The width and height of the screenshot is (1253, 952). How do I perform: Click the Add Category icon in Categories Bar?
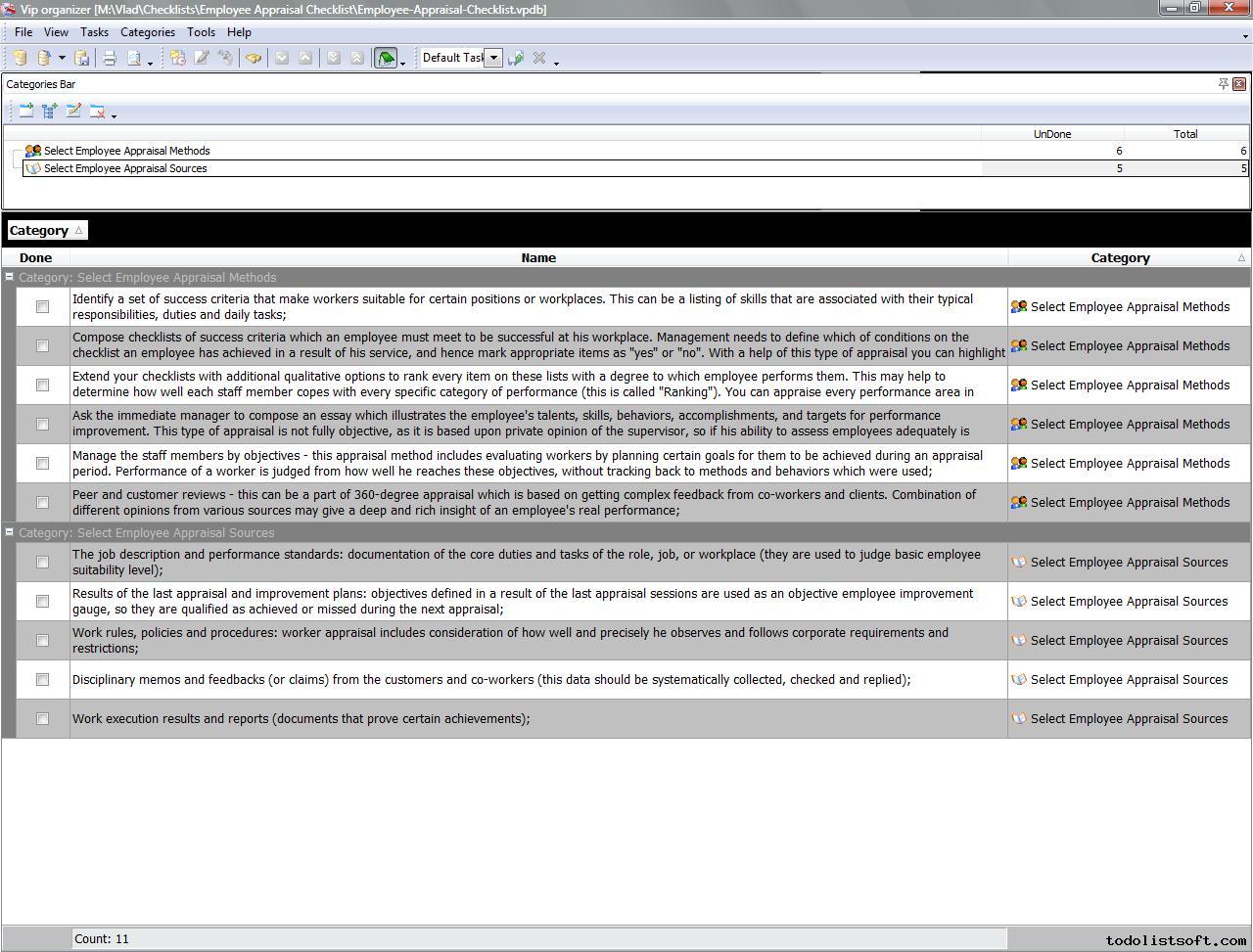(x=26, y=112)
